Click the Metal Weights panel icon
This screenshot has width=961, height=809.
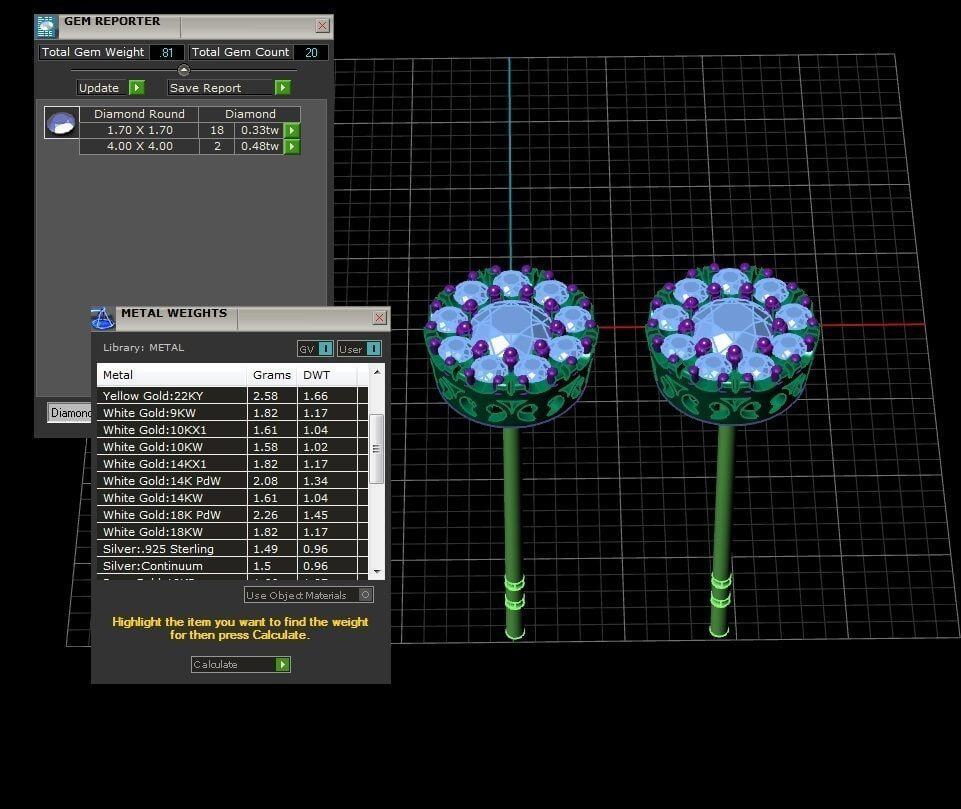click(103, 318)
